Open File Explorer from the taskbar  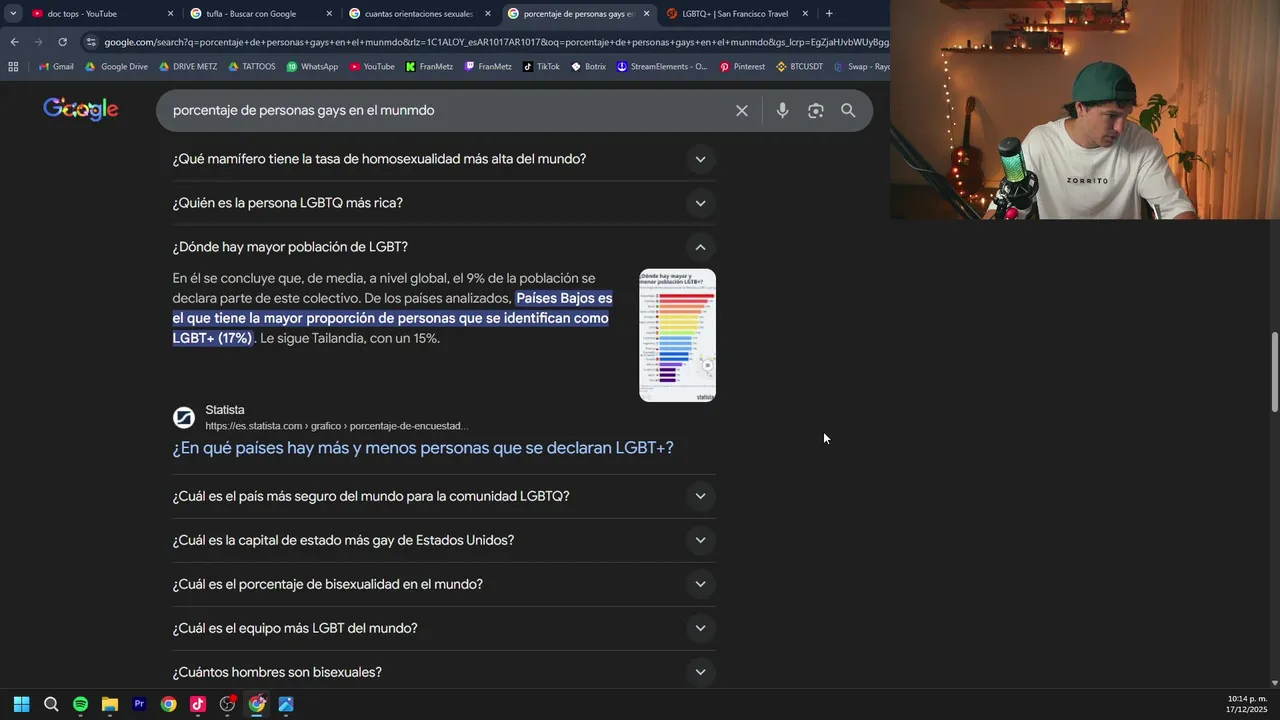point(110,704)
